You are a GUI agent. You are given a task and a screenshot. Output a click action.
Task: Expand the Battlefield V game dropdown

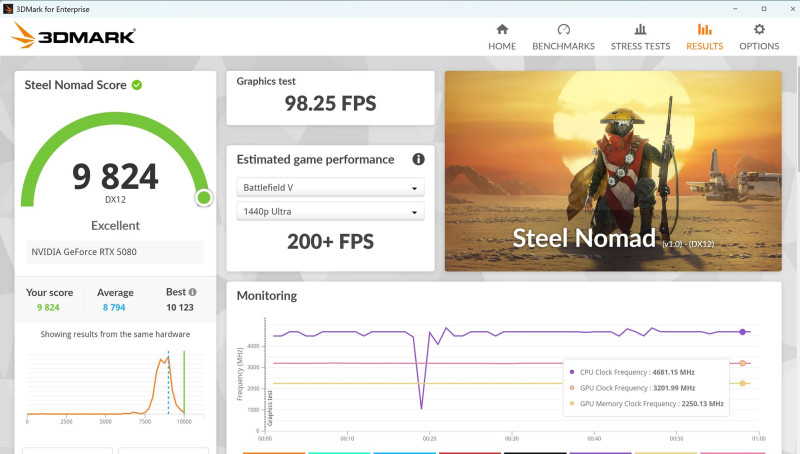point(330,187)
